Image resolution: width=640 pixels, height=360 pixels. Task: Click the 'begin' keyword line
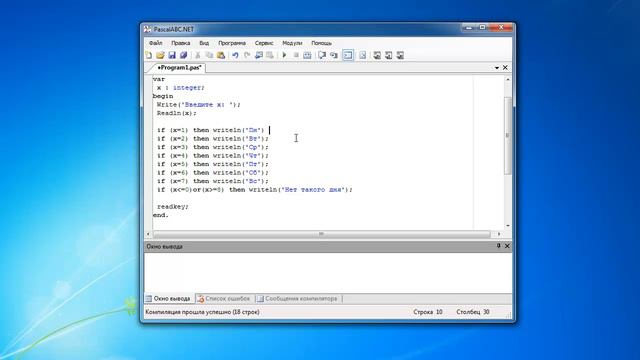point(163,96)
